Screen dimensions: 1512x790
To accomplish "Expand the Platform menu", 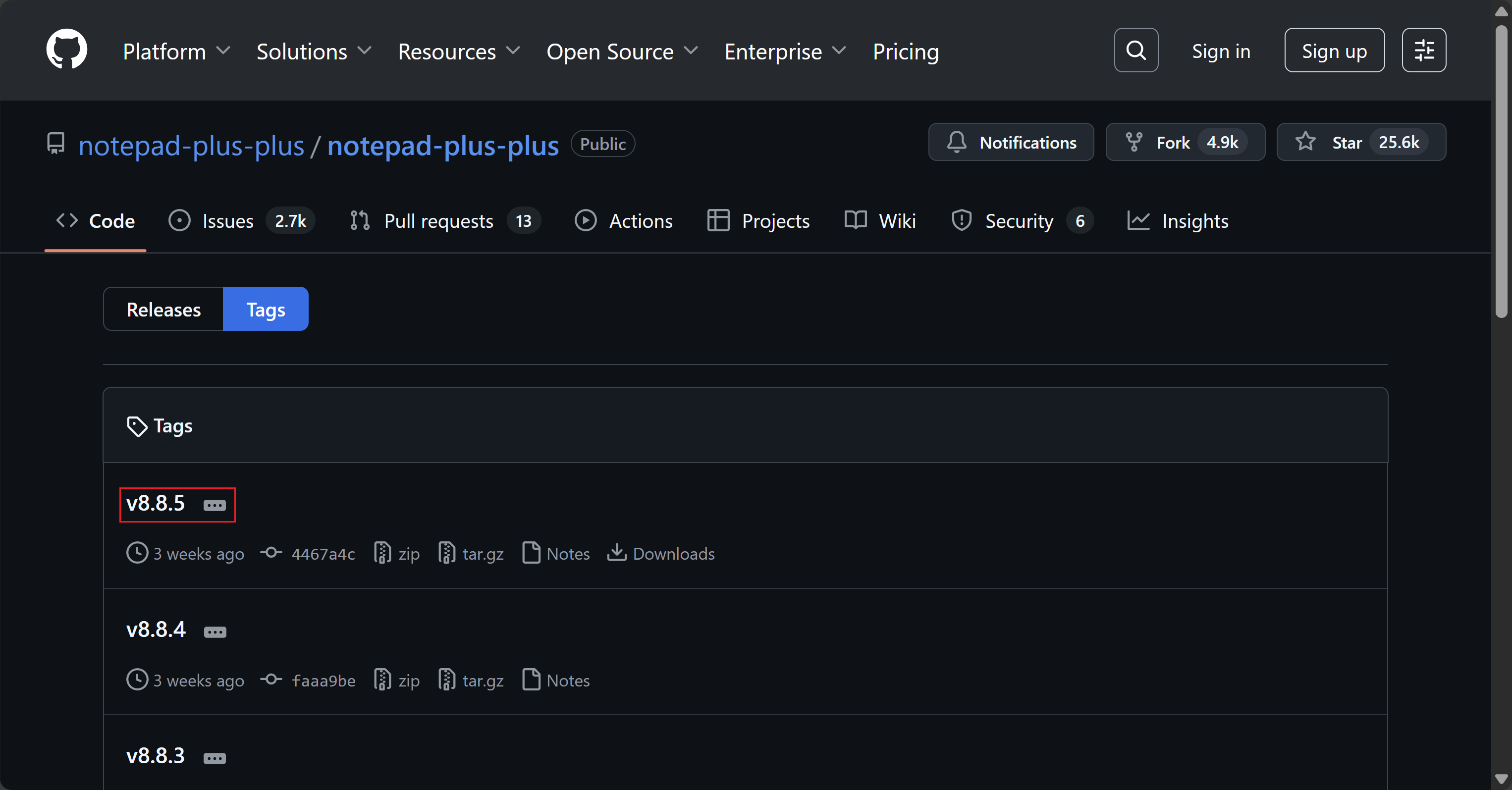I will point(176,52).
